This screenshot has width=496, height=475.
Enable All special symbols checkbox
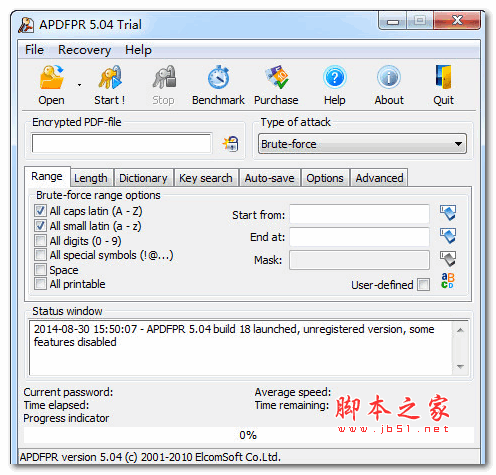(40, 255)
